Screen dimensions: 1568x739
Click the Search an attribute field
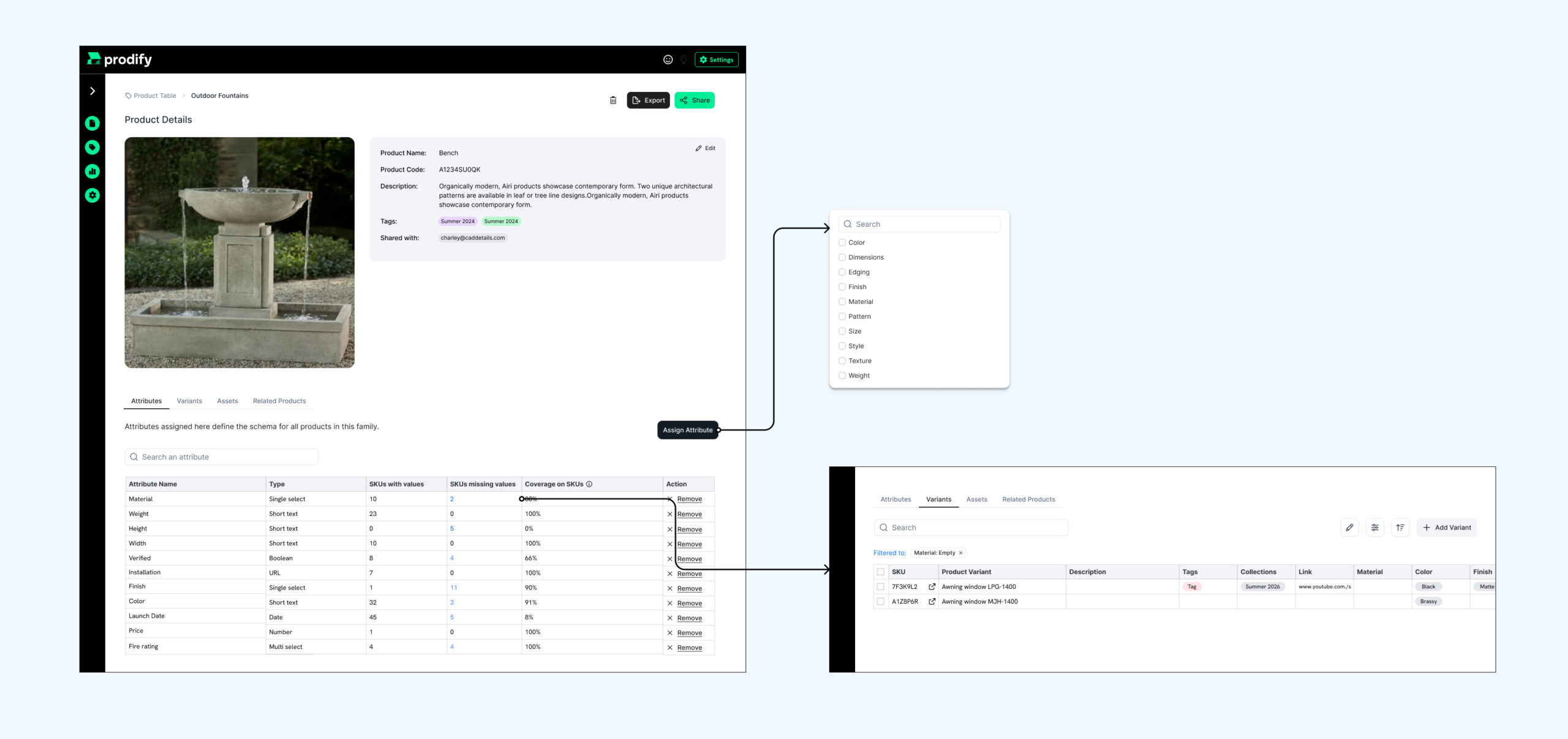[222, 457]
